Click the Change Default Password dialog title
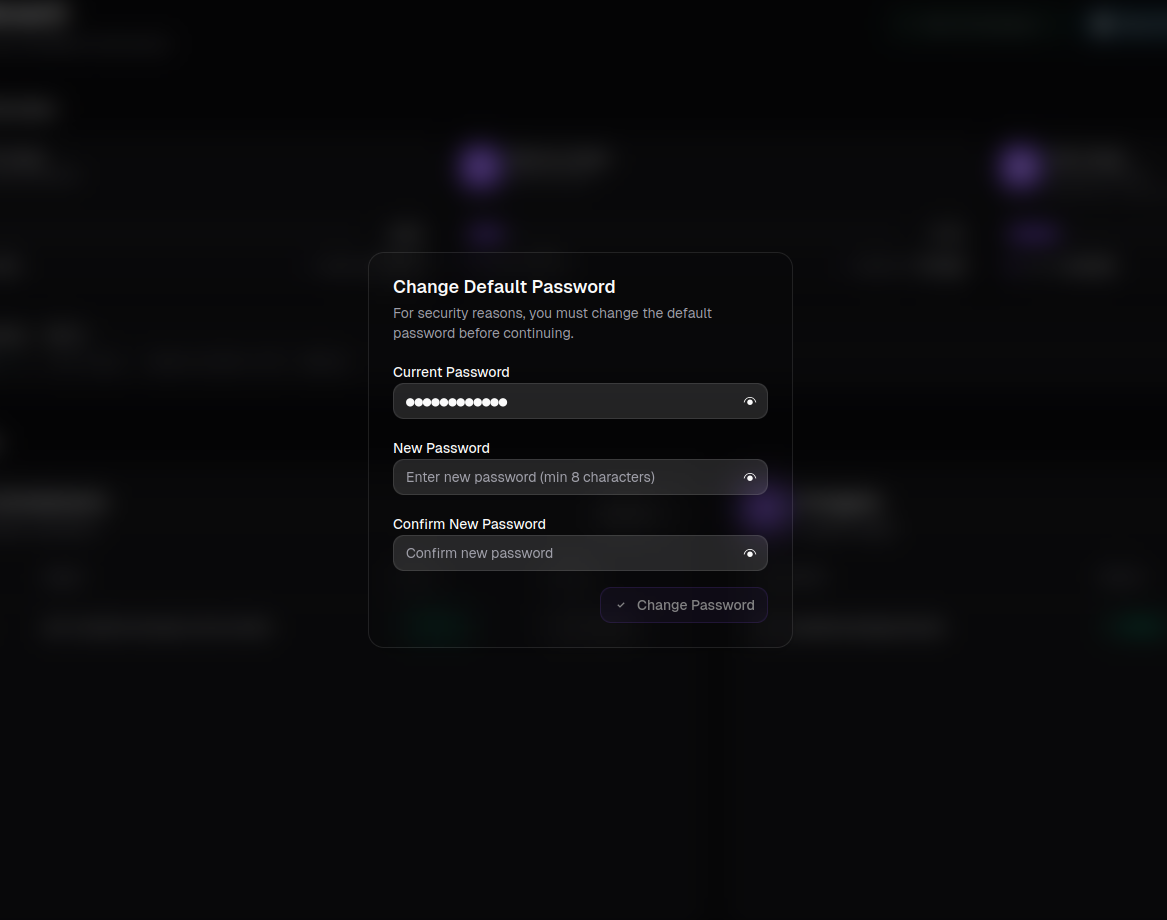The image size is (1167, 920). (504, 287)
